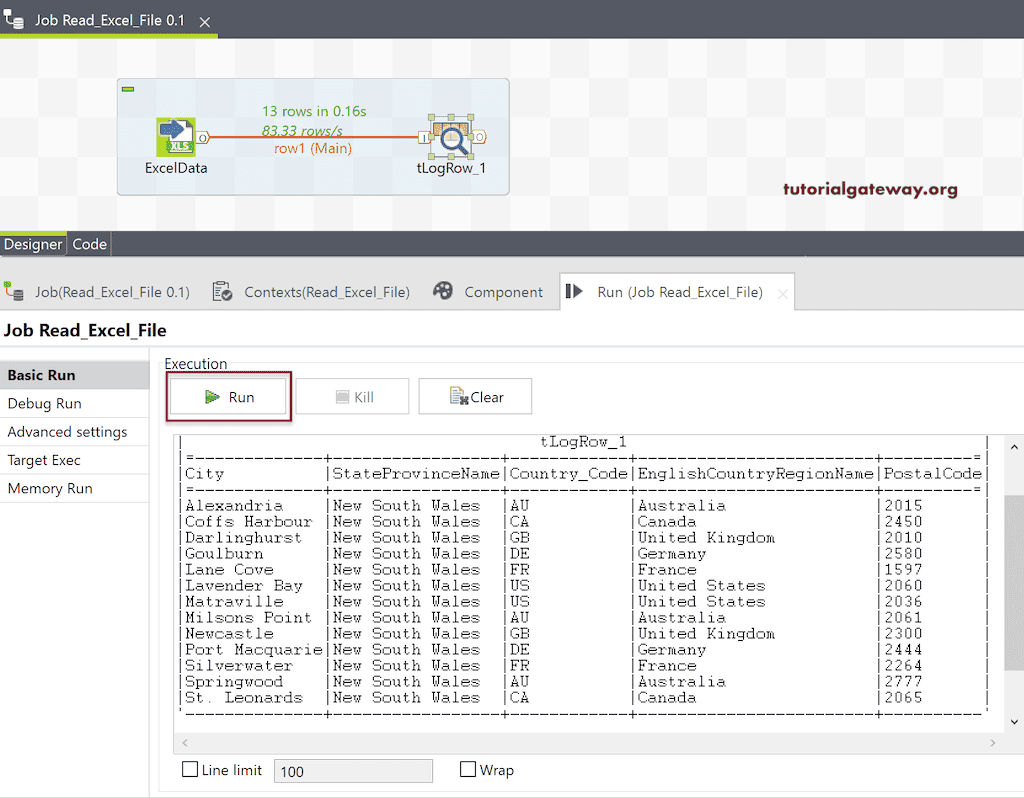Switch to the Code tab

[89, 243]
